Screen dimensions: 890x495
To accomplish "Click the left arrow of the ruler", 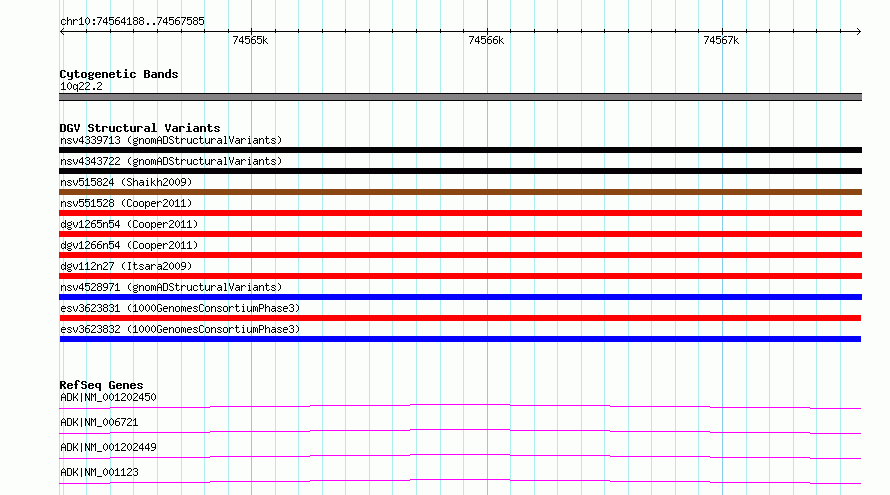I will [62, 31].
